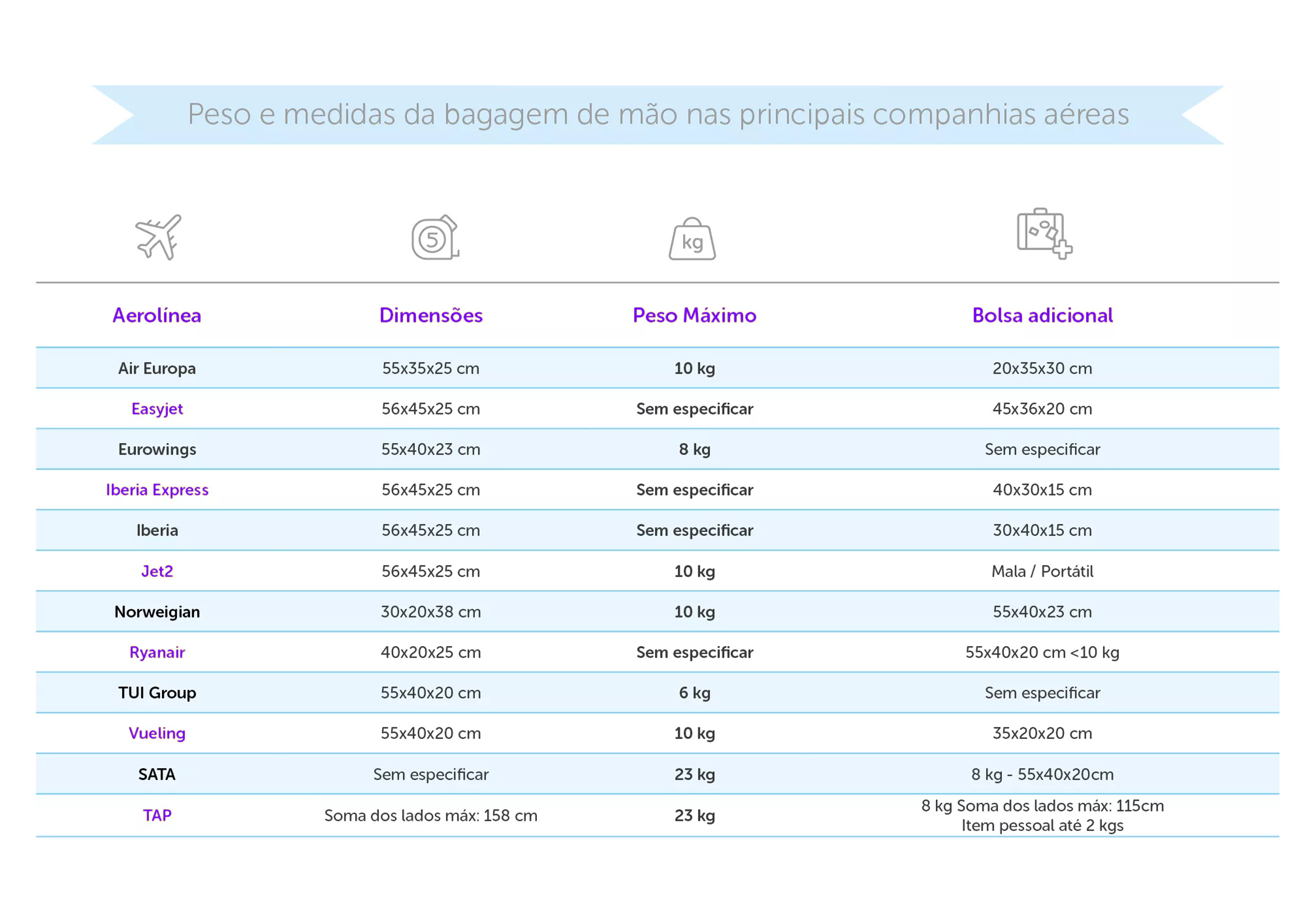Click the kg weight icon
The height and width of the screenshot is (915, 1316).
[x=693, y=239]
